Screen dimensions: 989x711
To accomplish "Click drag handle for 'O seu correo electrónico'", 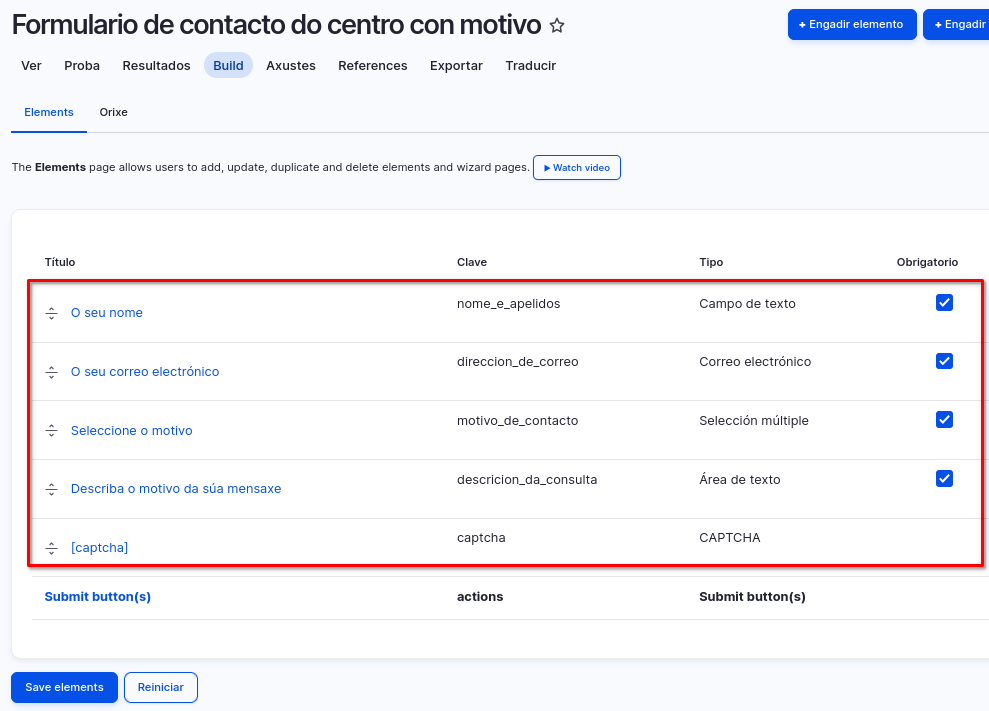I will [x=52, y=372].
